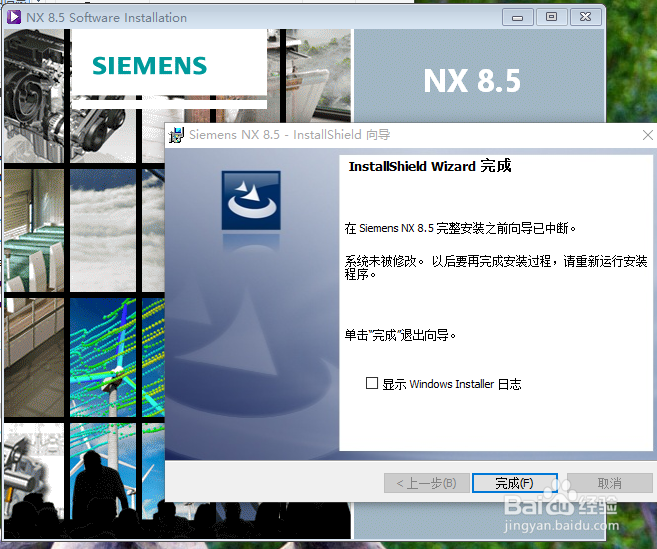657x549 pixels.
Task: Maximize the NX 8.5 Software Installation window
Action: pos(551,17)
